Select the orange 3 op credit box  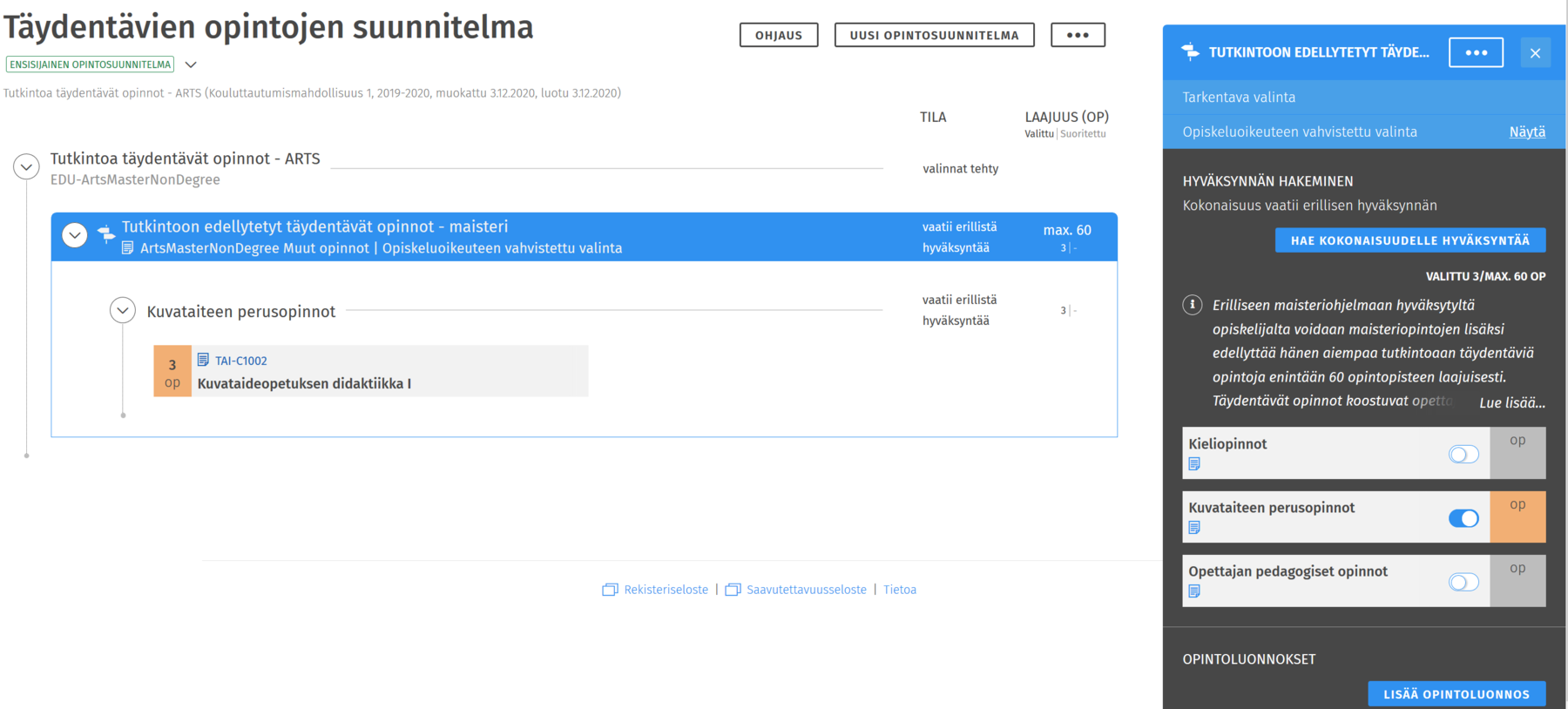coord(172,372)
